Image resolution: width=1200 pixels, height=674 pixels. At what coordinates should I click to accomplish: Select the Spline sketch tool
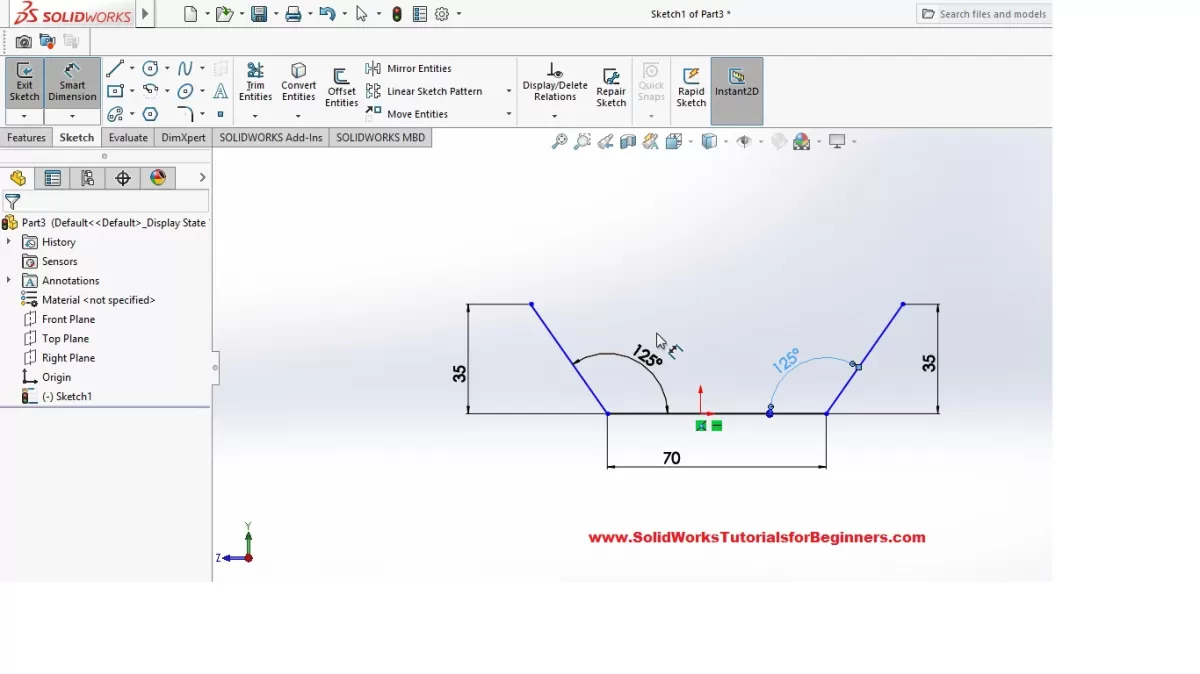pyautogui.click(x=185, y=69)
